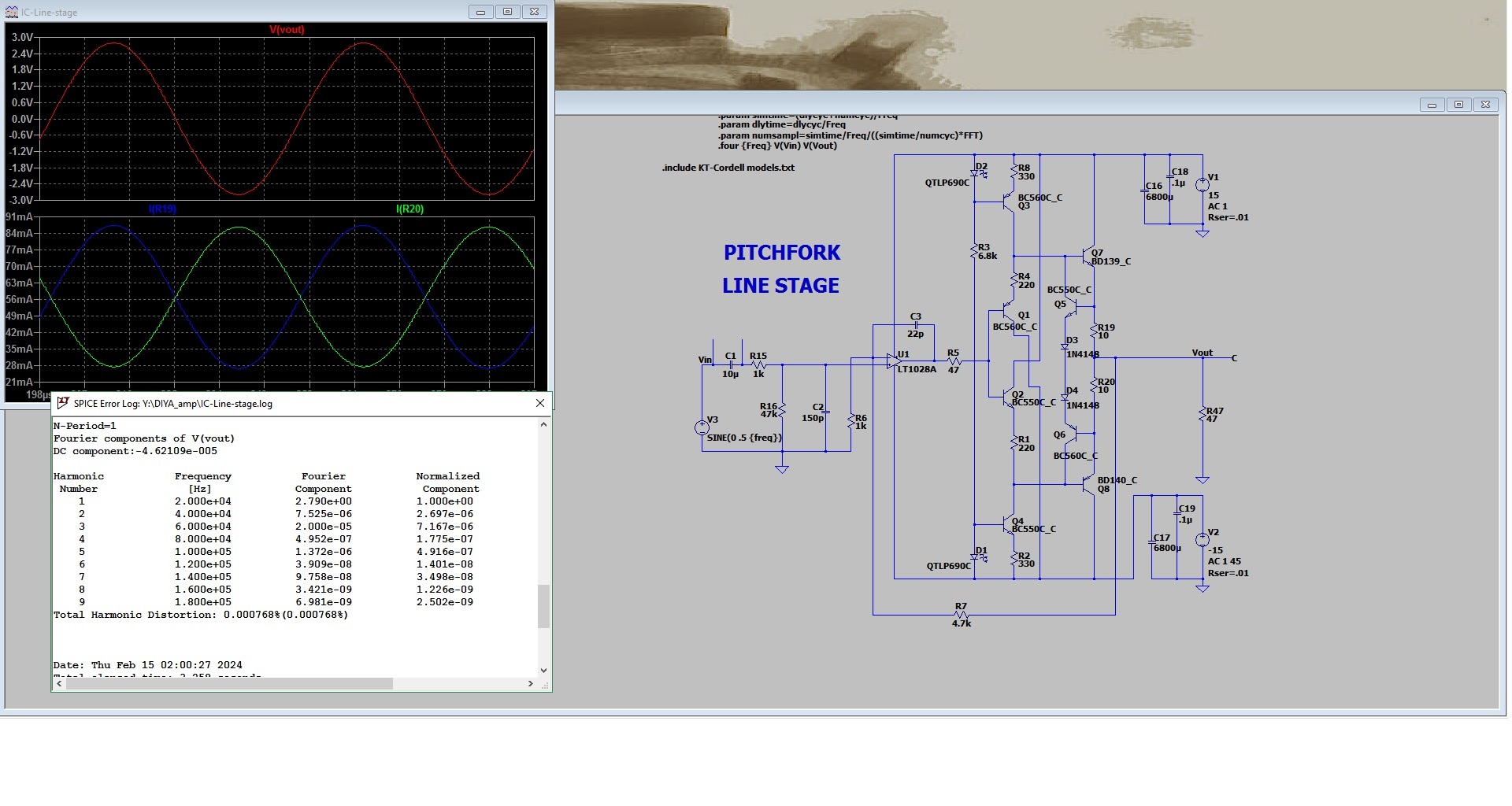This screenshot has width=1512, height=806.
Task: Click the LINE STAGE title text
Action: tap(780, 286)
